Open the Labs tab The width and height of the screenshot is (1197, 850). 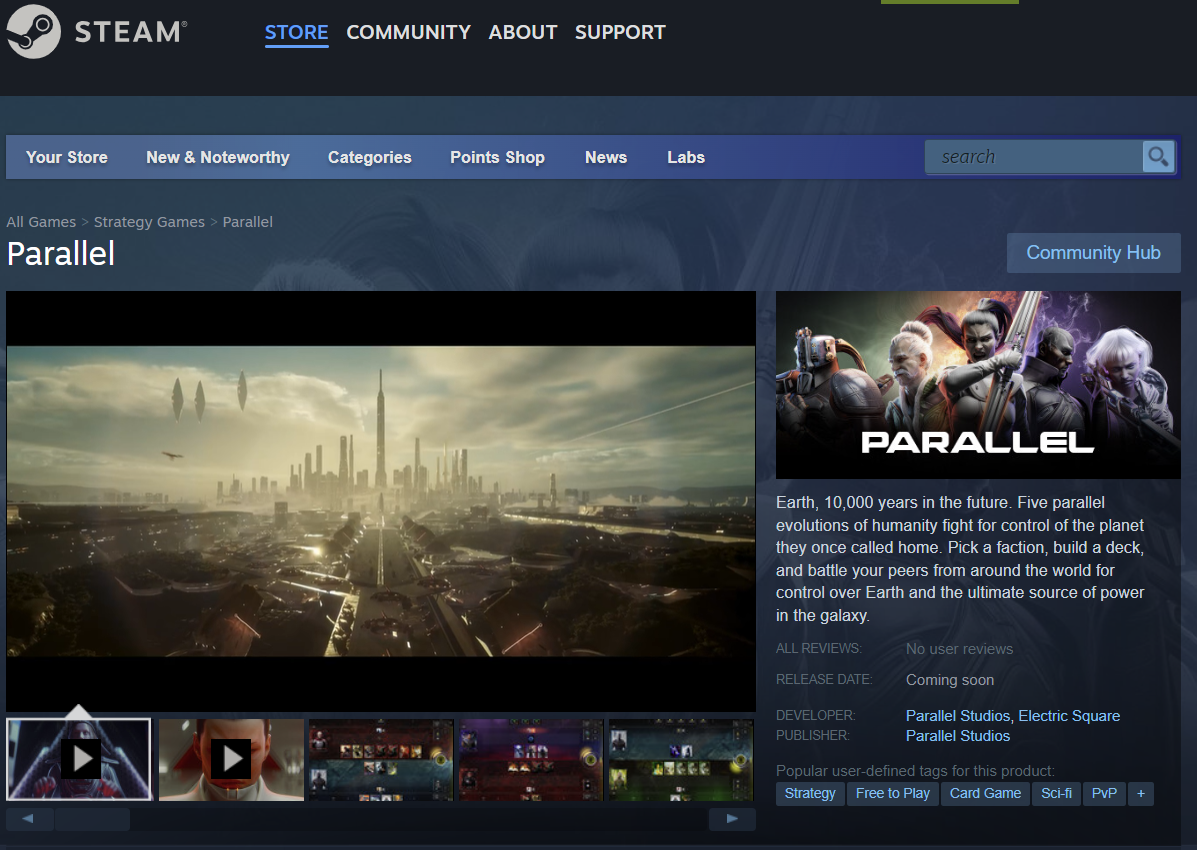(x=686, y=157)
